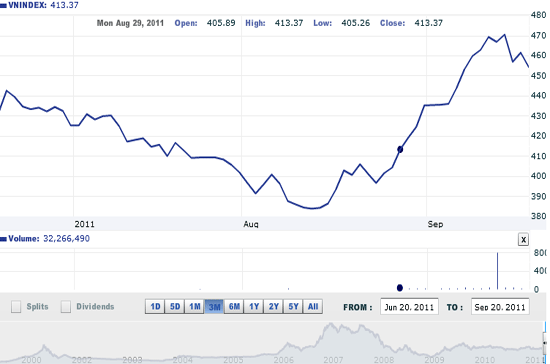The image size is (550, 364).
Task: Click the range handle at the overview chart's right edge
Action: click(x=545, y=342)
